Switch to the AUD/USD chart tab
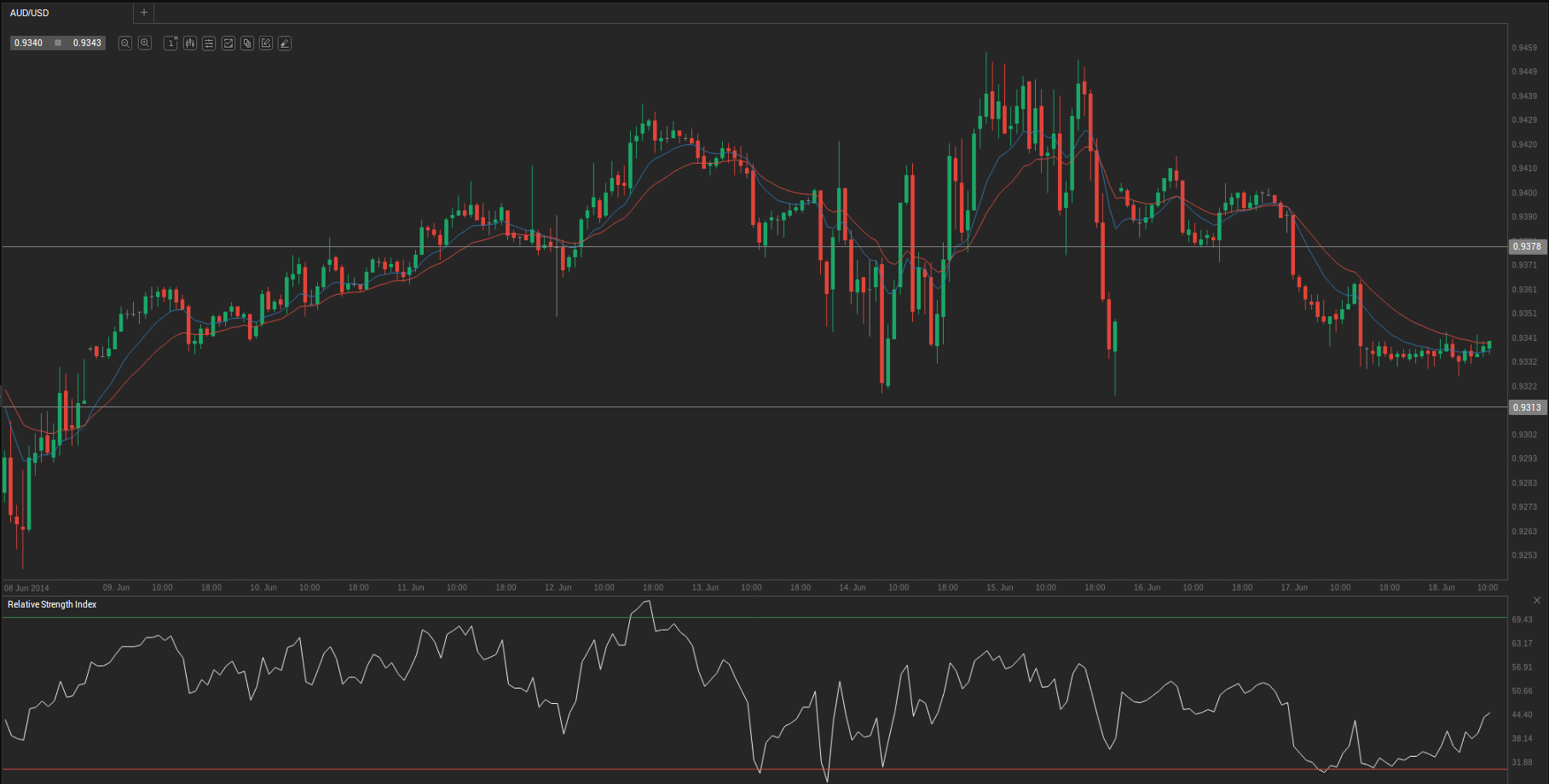The height and width of the screenshot is (784, 1549). 30,13
